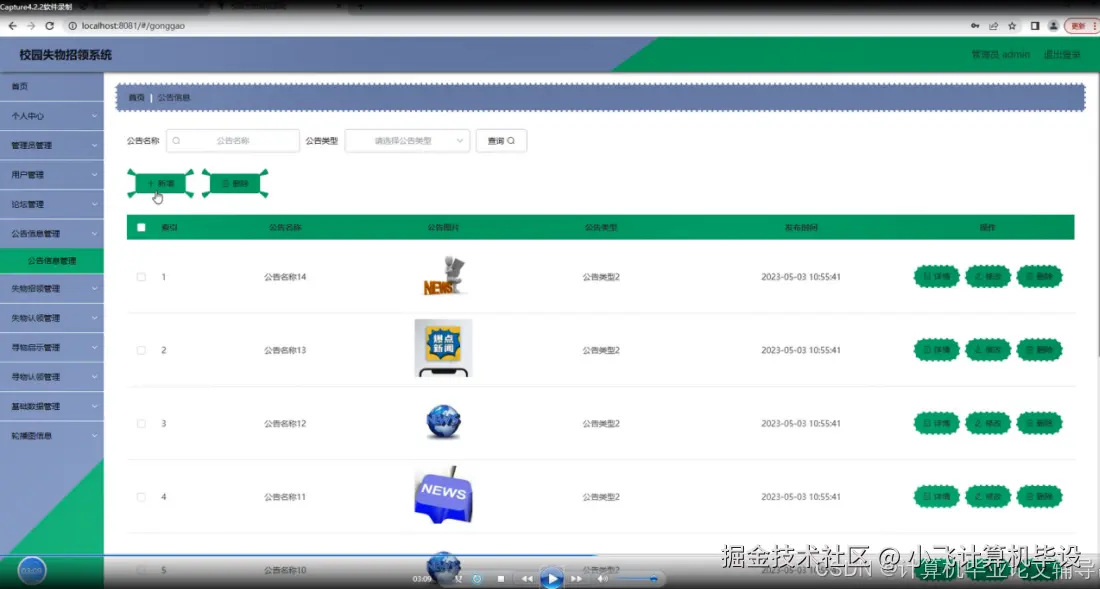The height and width of the screenshot is (589, 1100).
Task: Click the blue NEWS key thumbnail of 公告名称11
Action: 443,496
